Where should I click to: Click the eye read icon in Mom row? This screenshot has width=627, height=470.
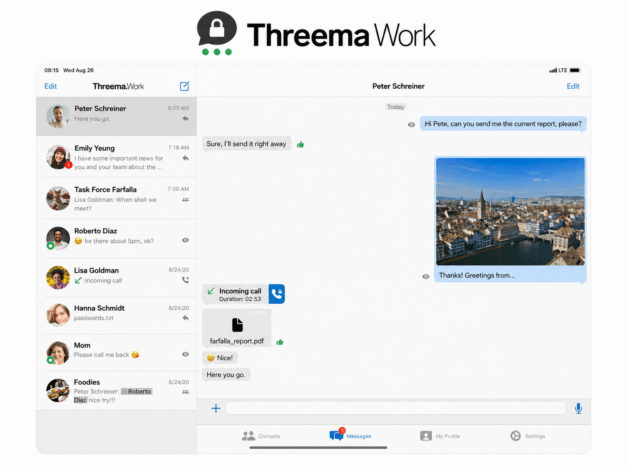(186, 354)
